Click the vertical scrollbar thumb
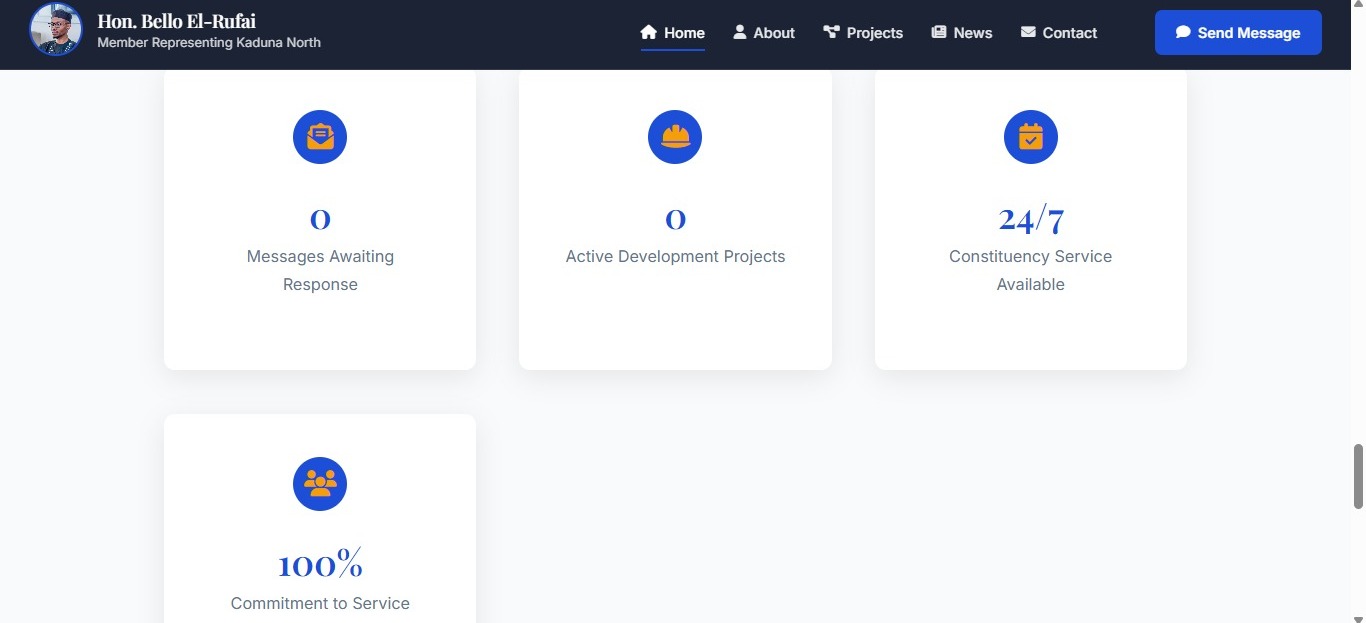Viewport: 1366px width, 623px height. click(x=1358, y=475)
